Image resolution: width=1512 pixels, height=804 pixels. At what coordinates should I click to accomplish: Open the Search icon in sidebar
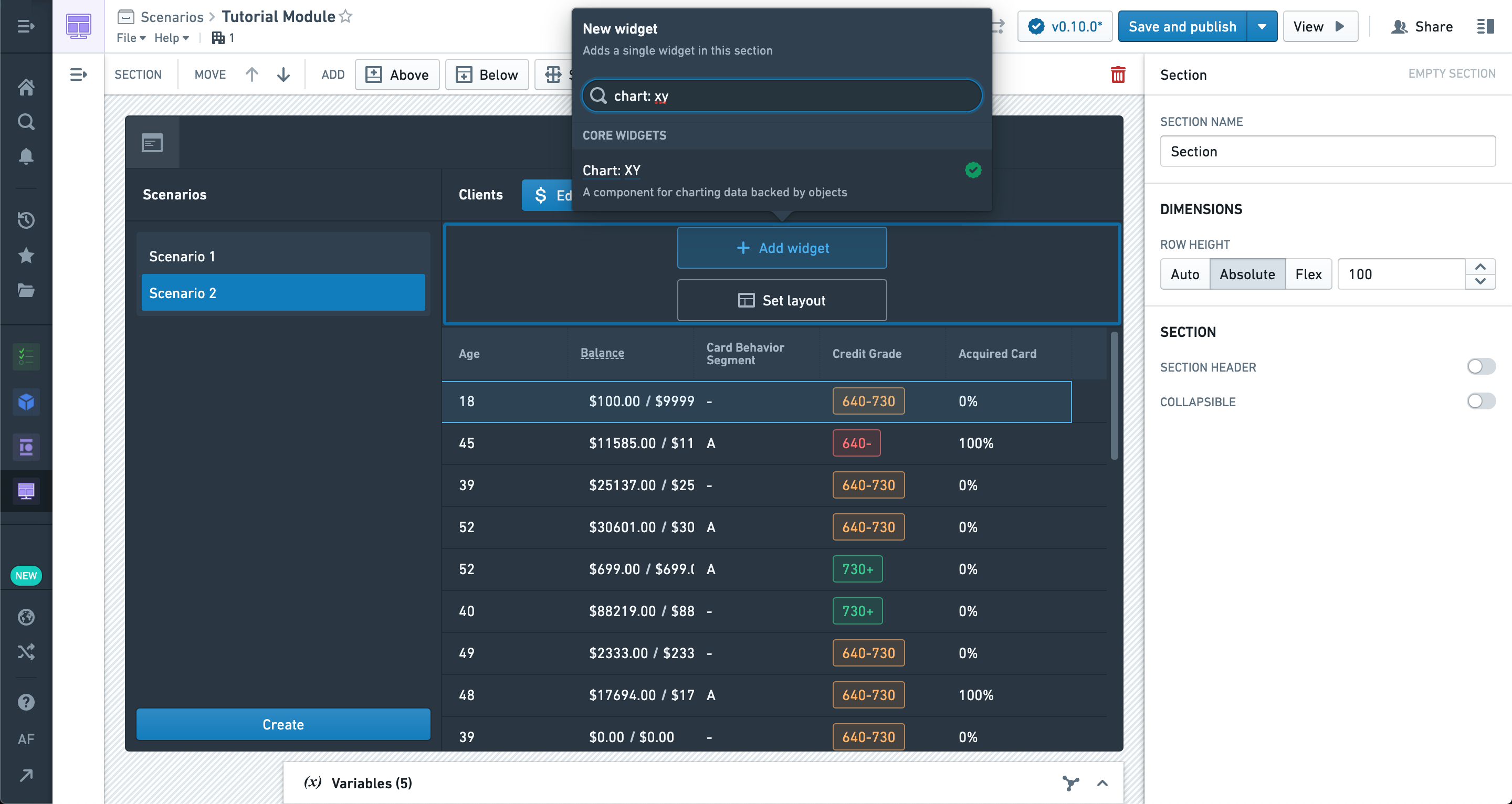click(26, 121)
